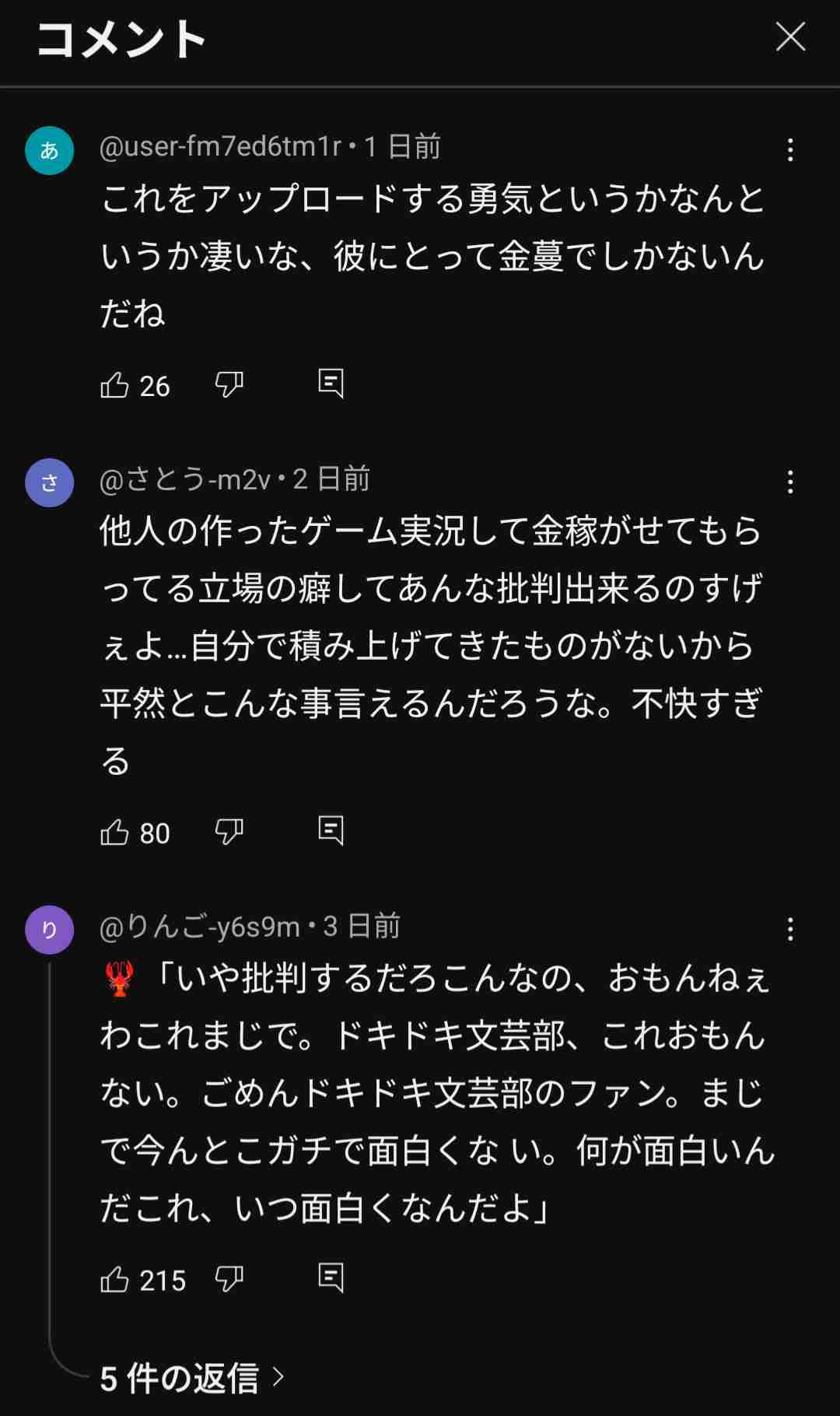The height and width of the screenshot is (1416, 840).
Task: Reply to the comment by @りんご-y6s9m
Action: 331,1278
